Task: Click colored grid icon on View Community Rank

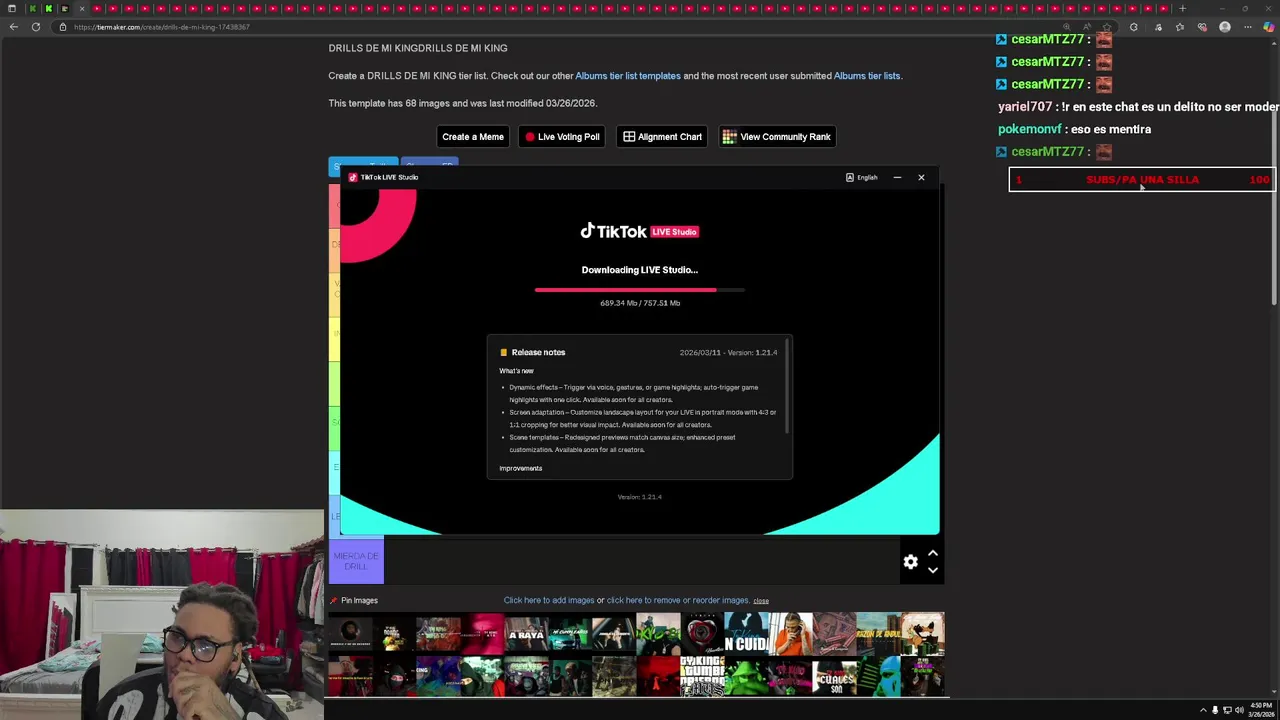Action: (729, 137)
